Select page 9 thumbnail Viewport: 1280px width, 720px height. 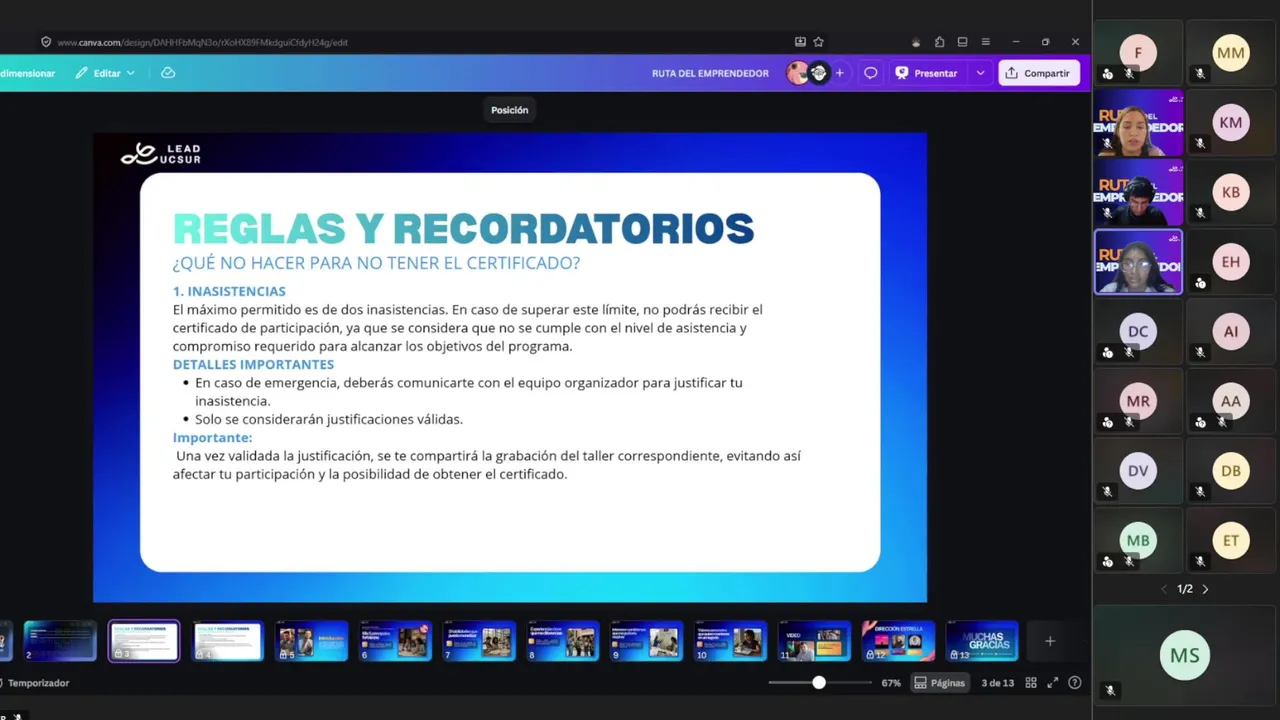pyautogui.click(x=647, y=641)
